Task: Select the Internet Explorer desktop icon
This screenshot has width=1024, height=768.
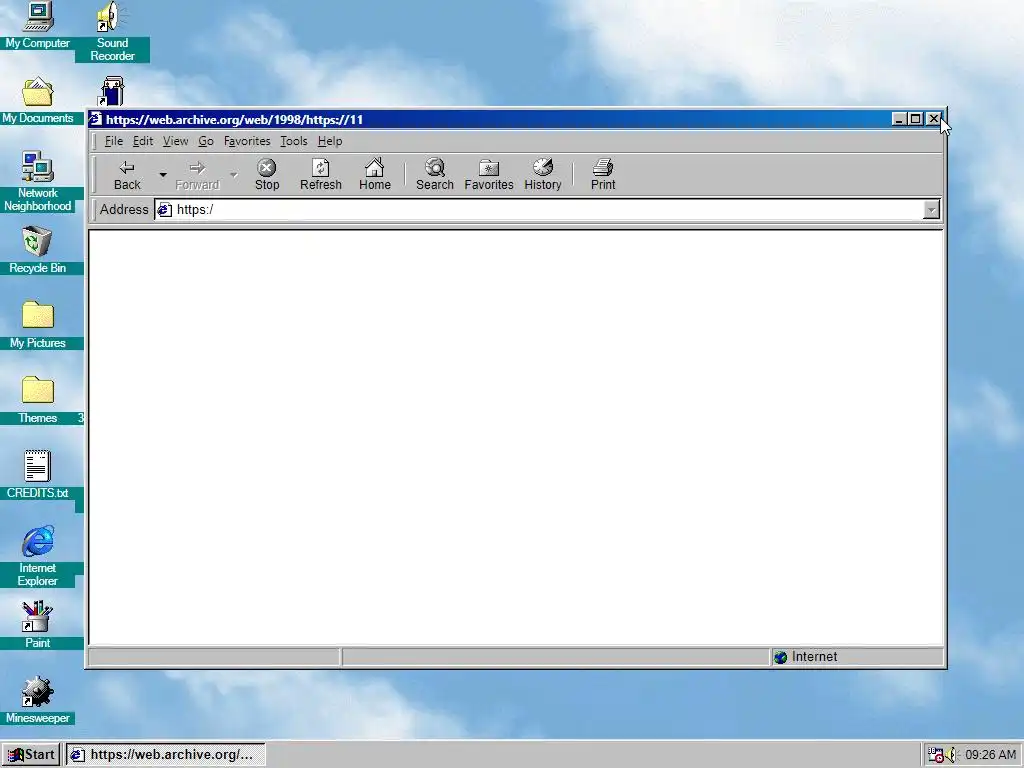Action: point(38,555)
